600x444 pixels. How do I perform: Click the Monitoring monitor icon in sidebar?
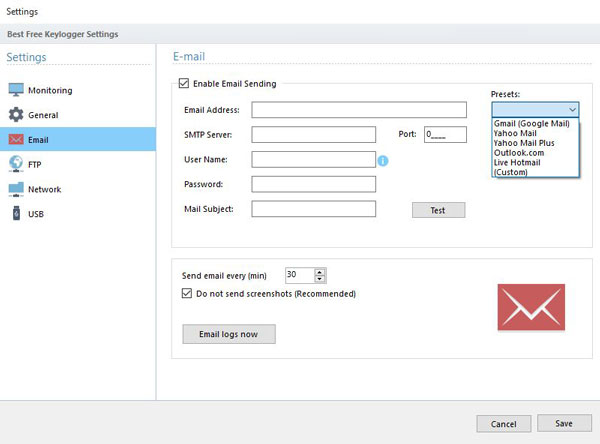click(x=16, y=90)
